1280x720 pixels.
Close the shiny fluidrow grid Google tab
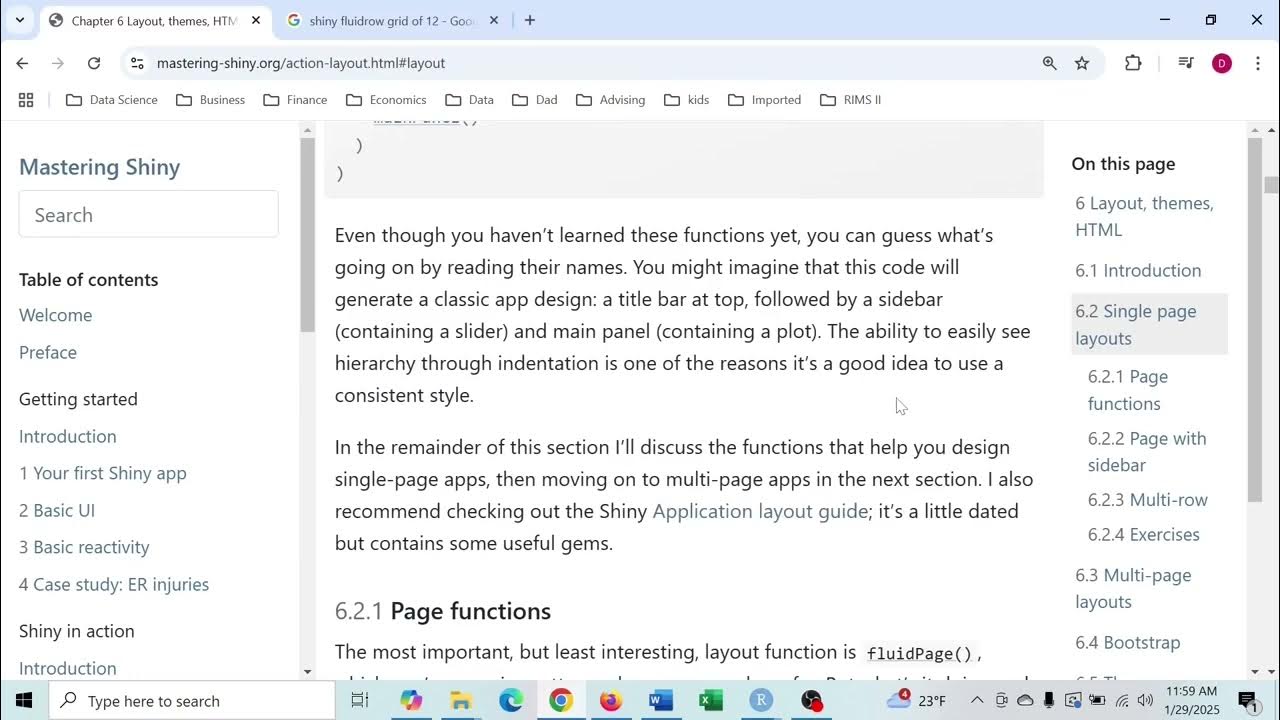494,20
